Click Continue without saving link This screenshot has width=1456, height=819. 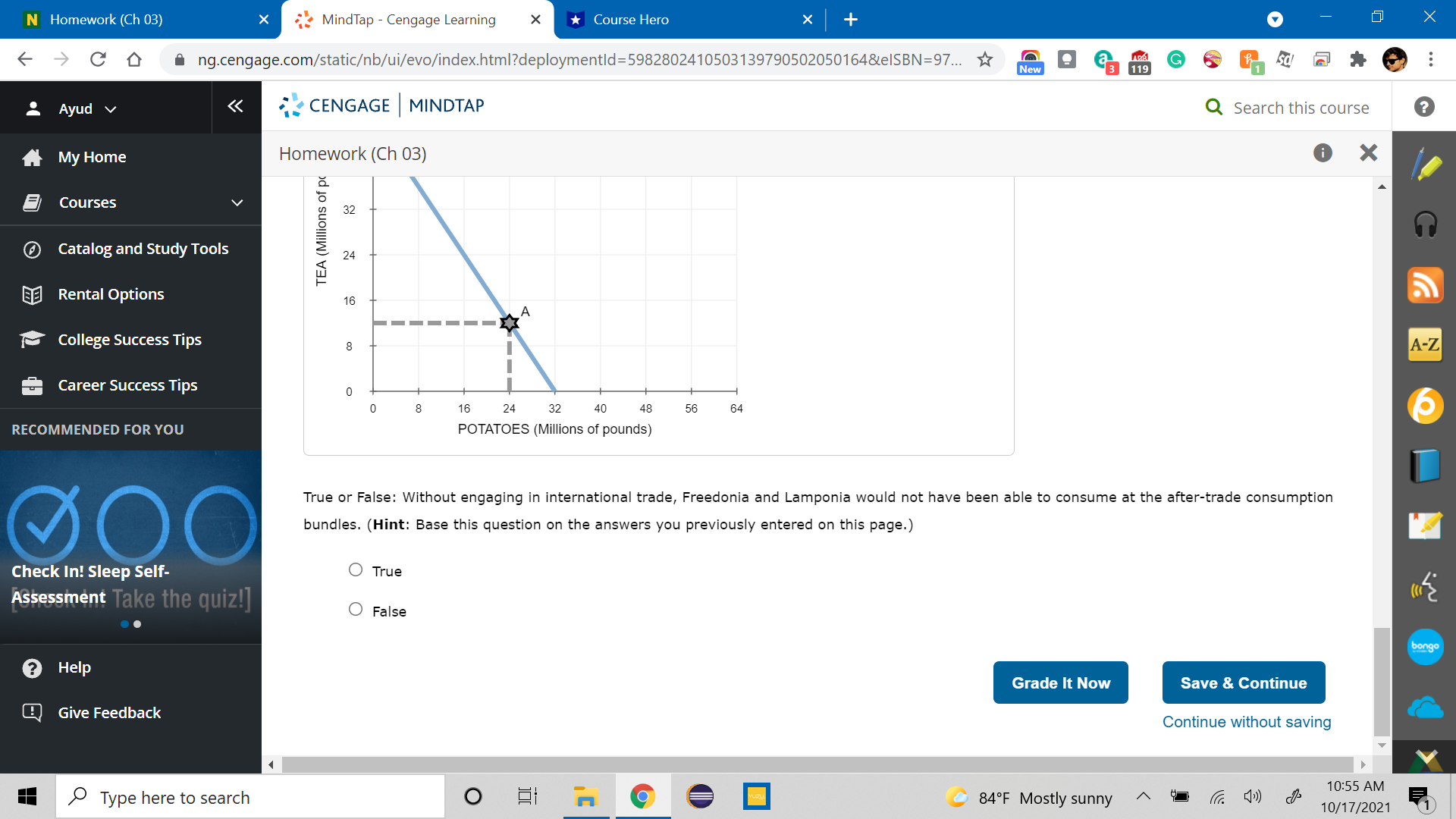point(1246,722)
